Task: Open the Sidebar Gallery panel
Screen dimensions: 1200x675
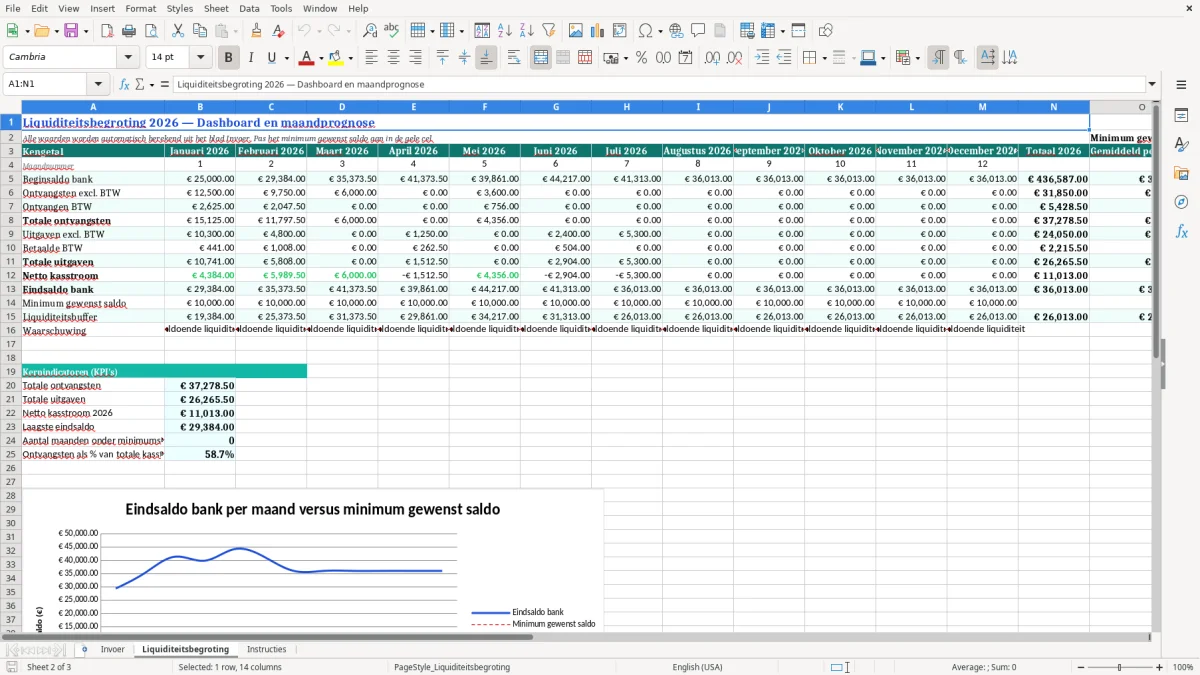Action: (1181, 173)
